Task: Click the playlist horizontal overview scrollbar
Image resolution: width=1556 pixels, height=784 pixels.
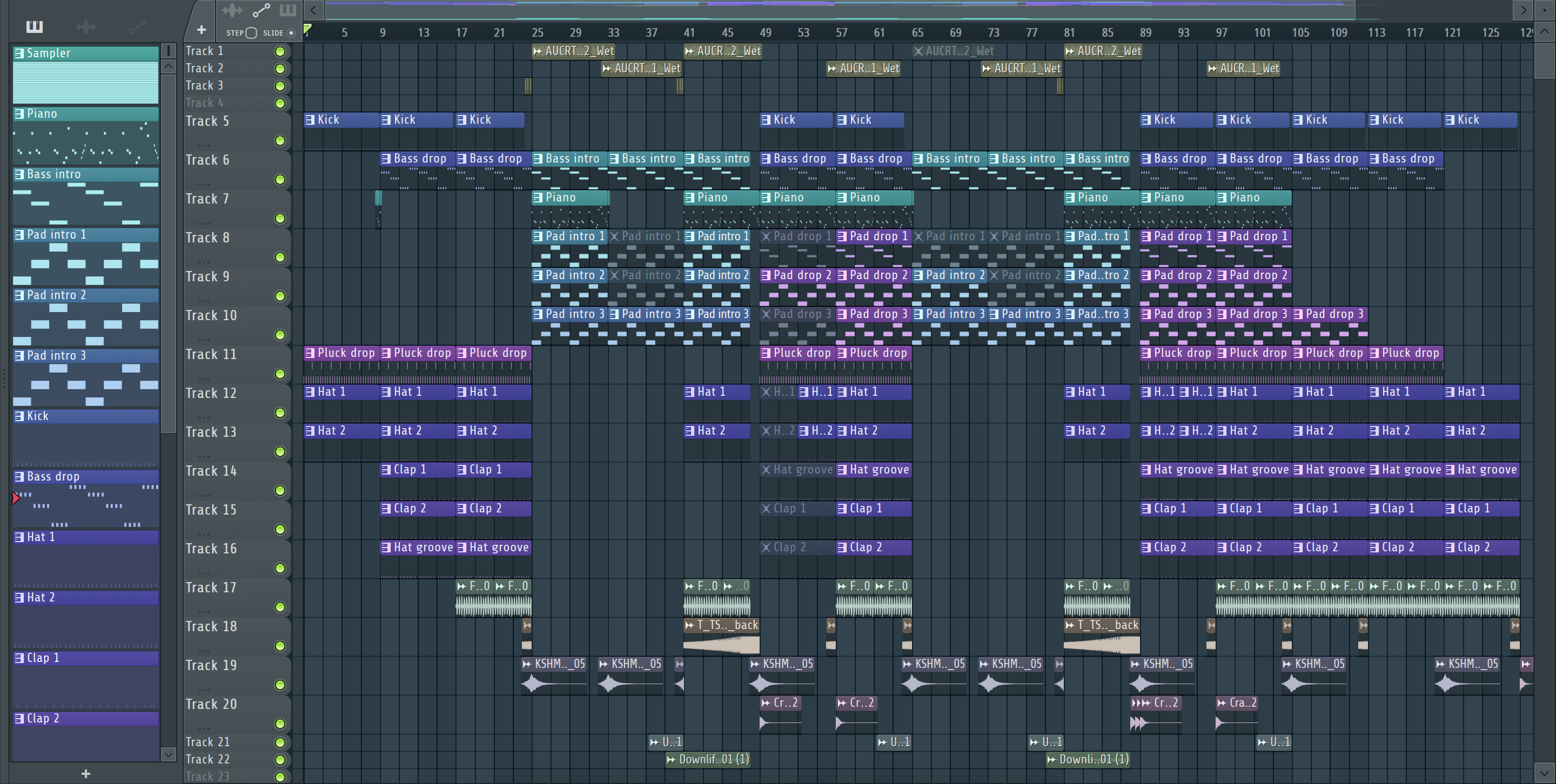Action: coord(840,10)
